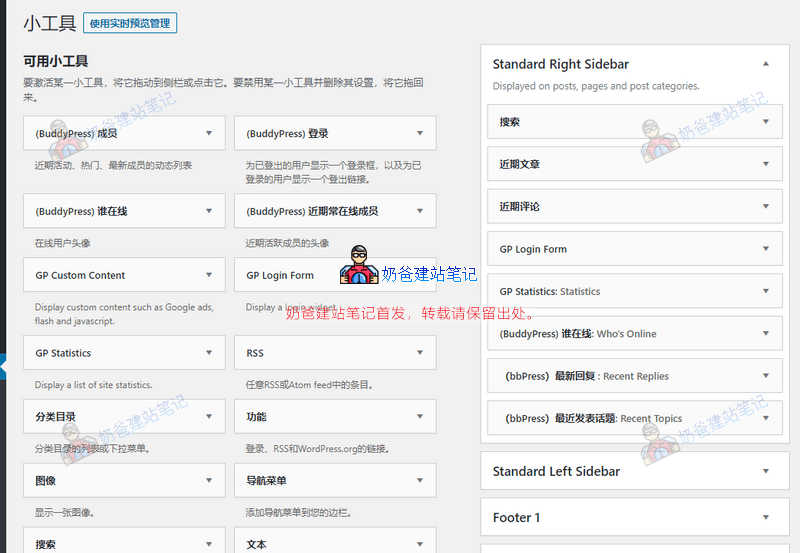Expand the Standard Left Sidebar panel

click(766, 472)
